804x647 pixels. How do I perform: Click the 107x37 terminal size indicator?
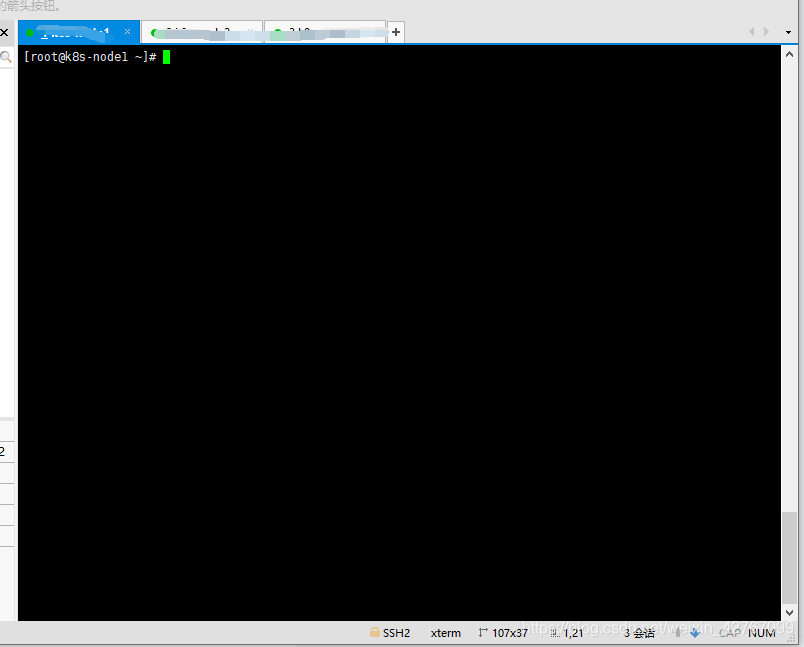point(510,633)
